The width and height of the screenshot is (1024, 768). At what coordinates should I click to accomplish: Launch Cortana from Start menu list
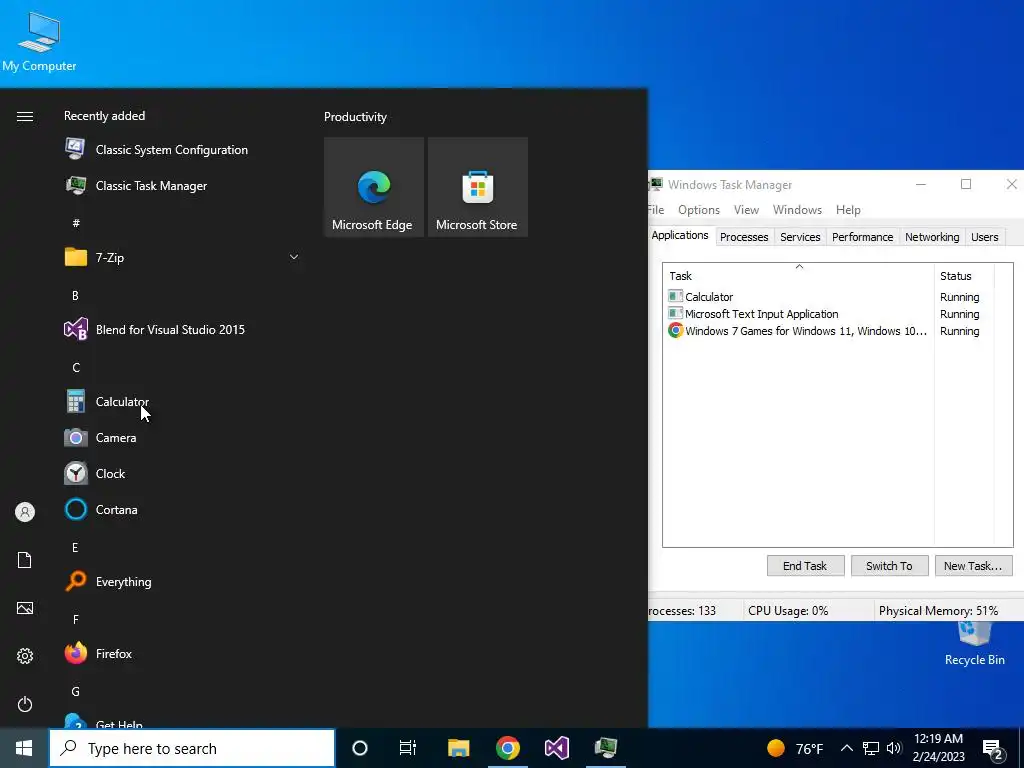tap(101, 509)
